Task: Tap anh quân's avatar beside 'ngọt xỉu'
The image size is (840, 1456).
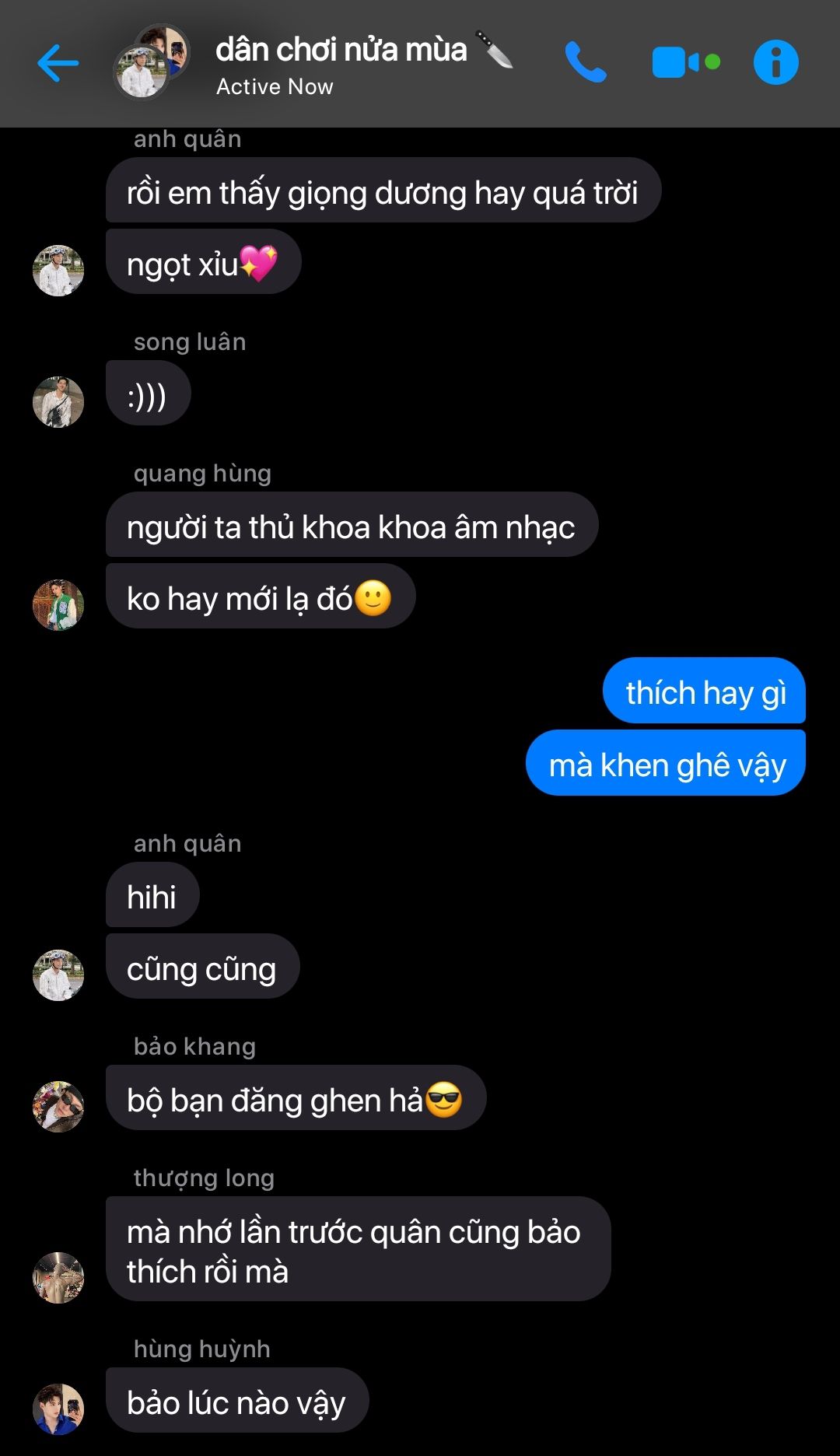Action: click(x=58, y=271)
